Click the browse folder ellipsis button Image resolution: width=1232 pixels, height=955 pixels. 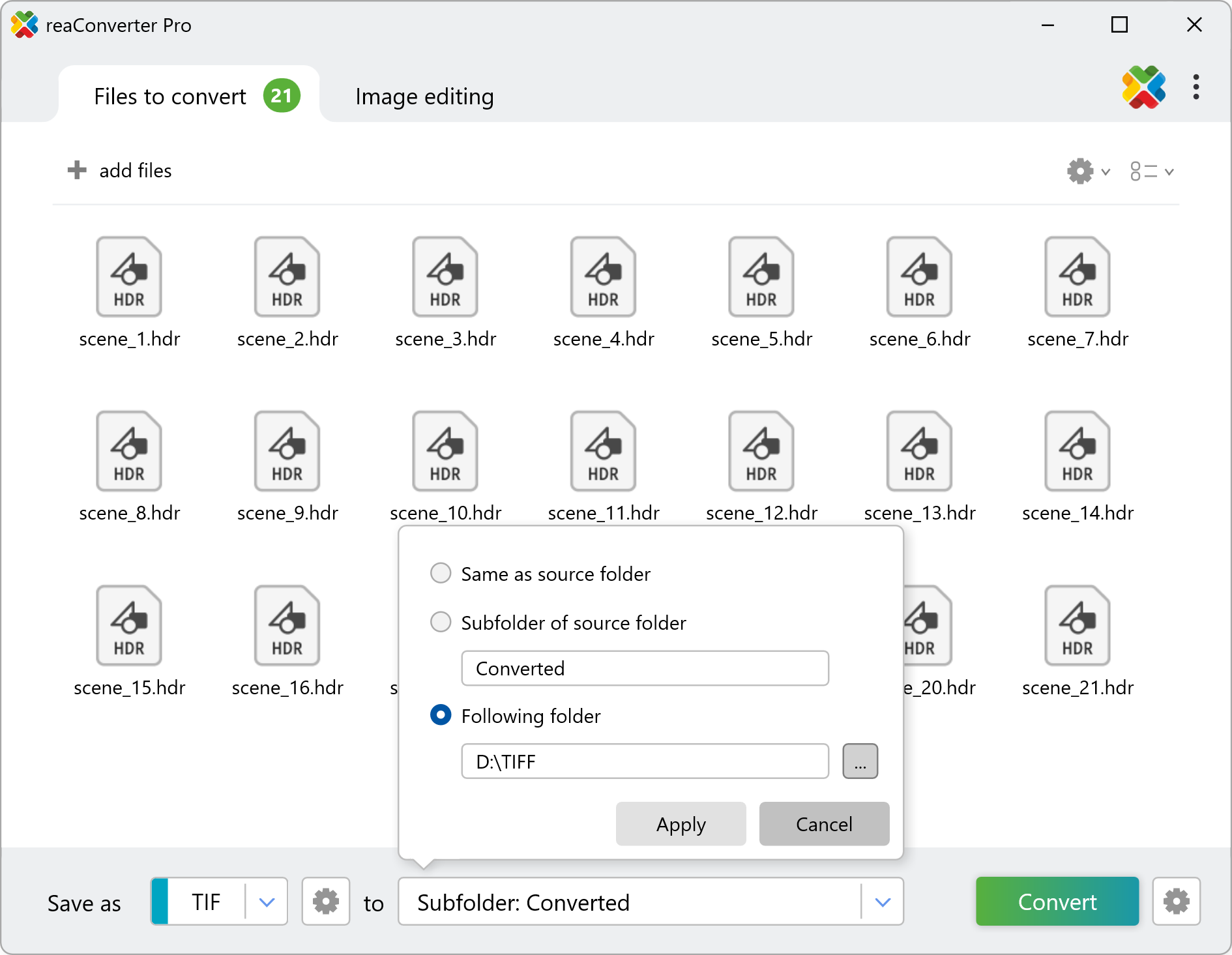(860, 761)
